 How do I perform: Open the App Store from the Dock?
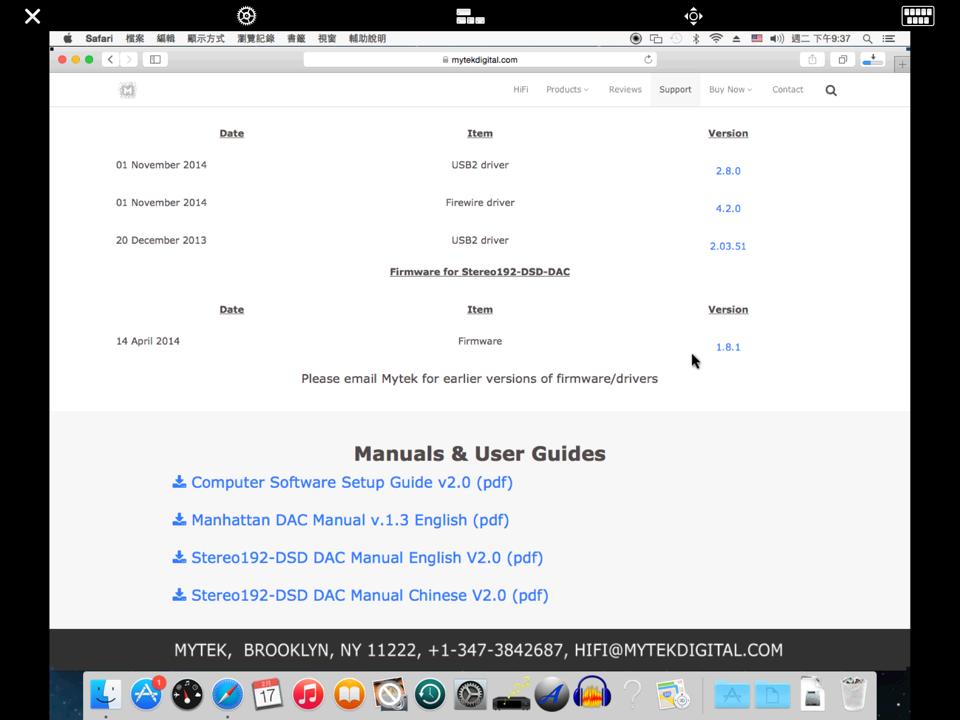click(x=146, y=694)
